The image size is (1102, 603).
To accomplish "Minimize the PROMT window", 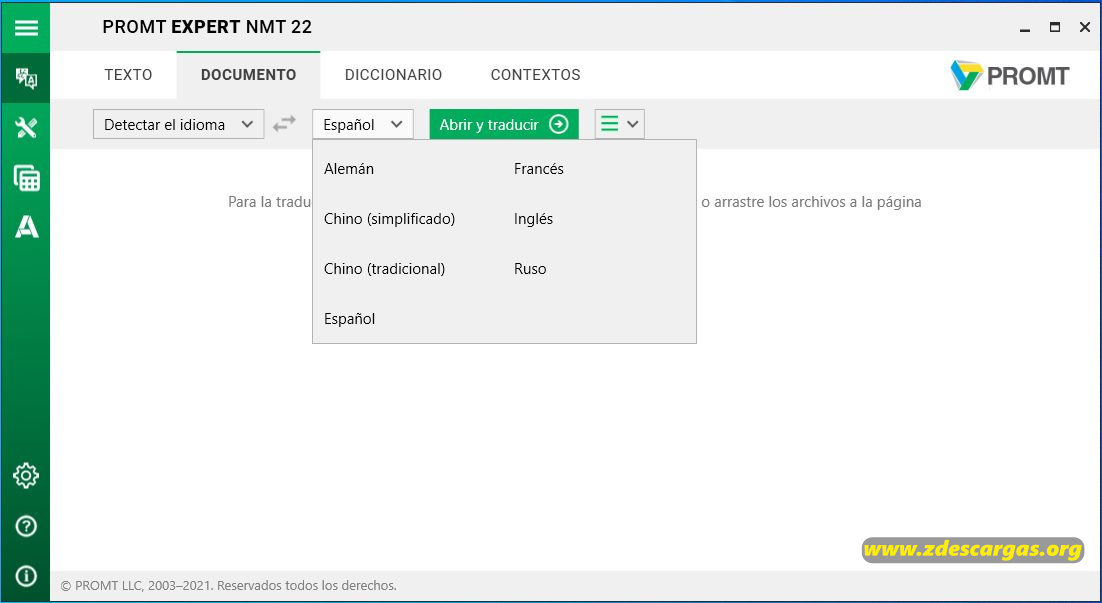I will [x=1025, y=28].
